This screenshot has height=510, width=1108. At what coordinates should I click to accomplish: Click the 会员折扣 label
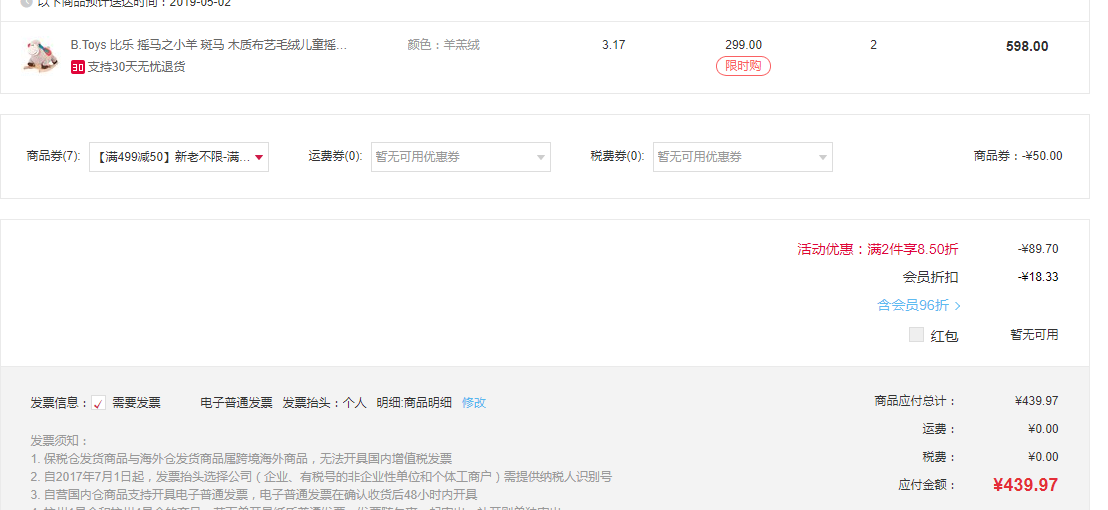[x=931, y=278]
